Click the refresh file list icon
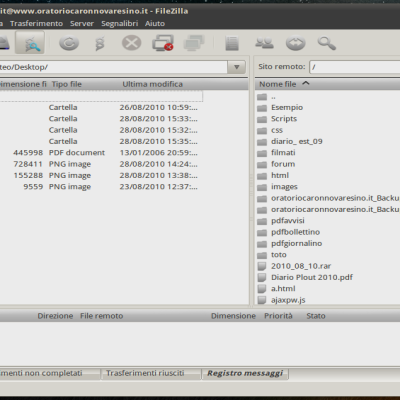Image resolution: width=400 pixels, height=400 pixels. 69,43
